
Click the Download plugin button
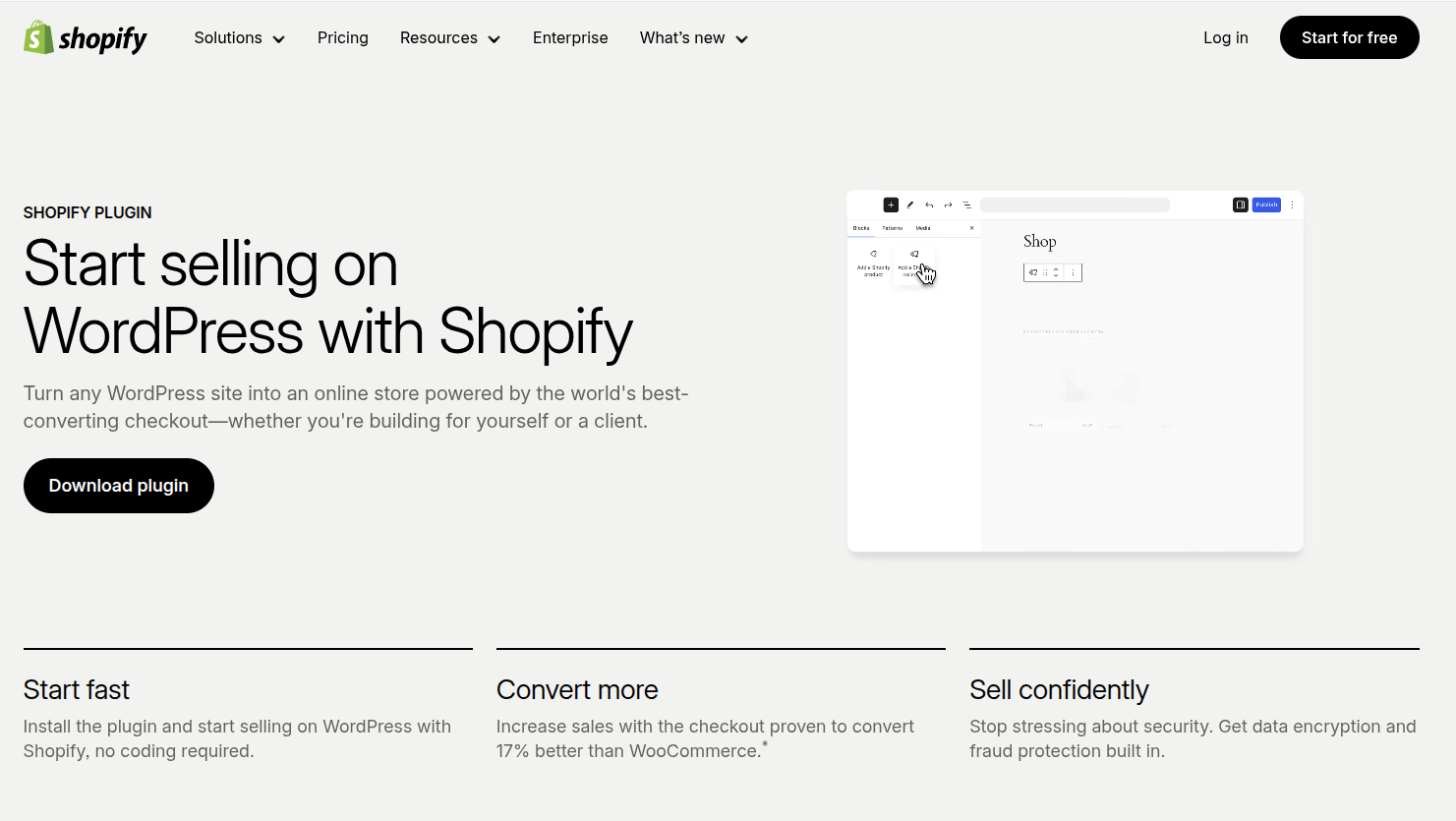coord(119,486)
